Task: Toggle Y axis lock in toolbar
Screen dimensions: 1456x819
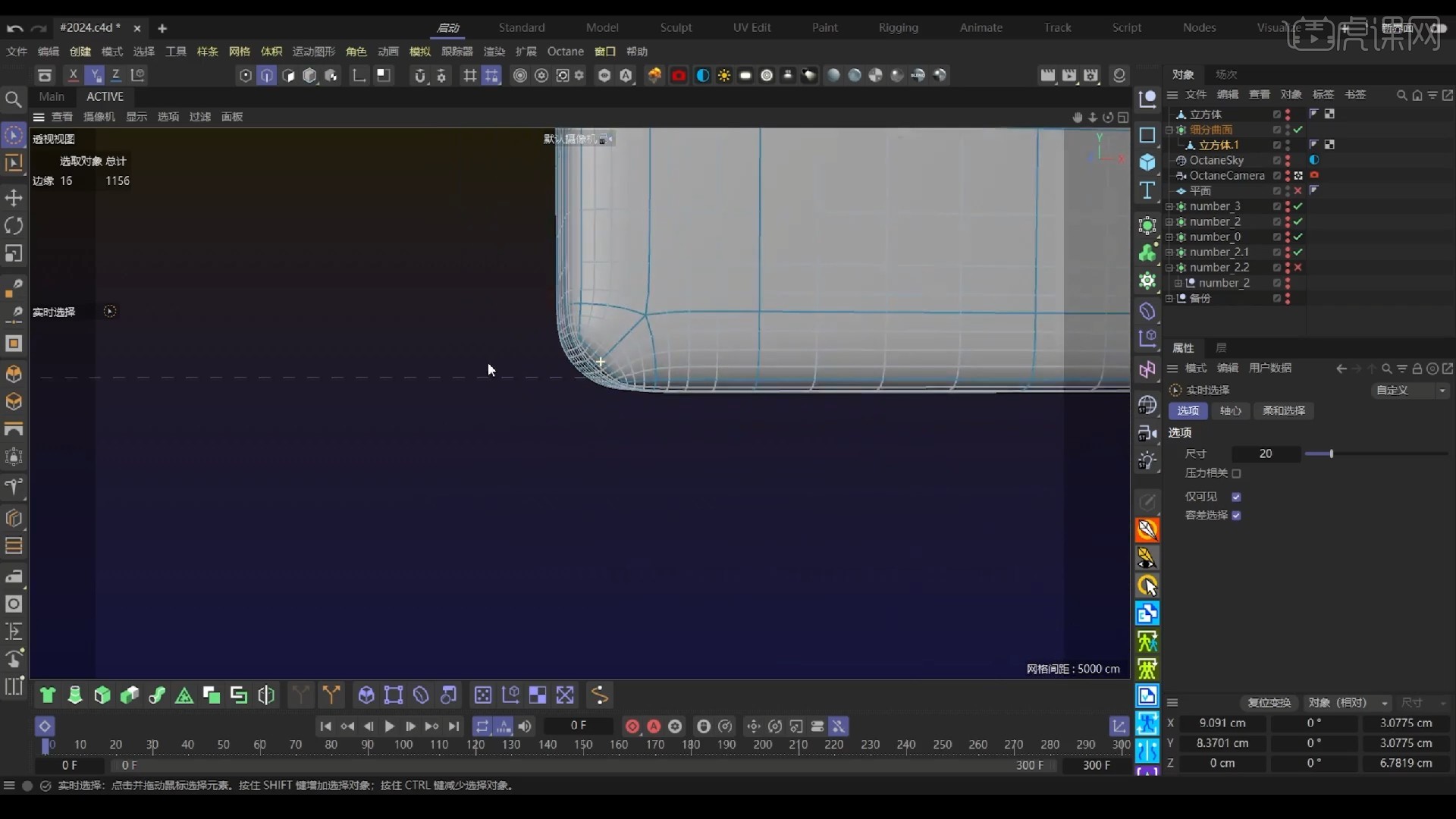Action: [94, 75]
